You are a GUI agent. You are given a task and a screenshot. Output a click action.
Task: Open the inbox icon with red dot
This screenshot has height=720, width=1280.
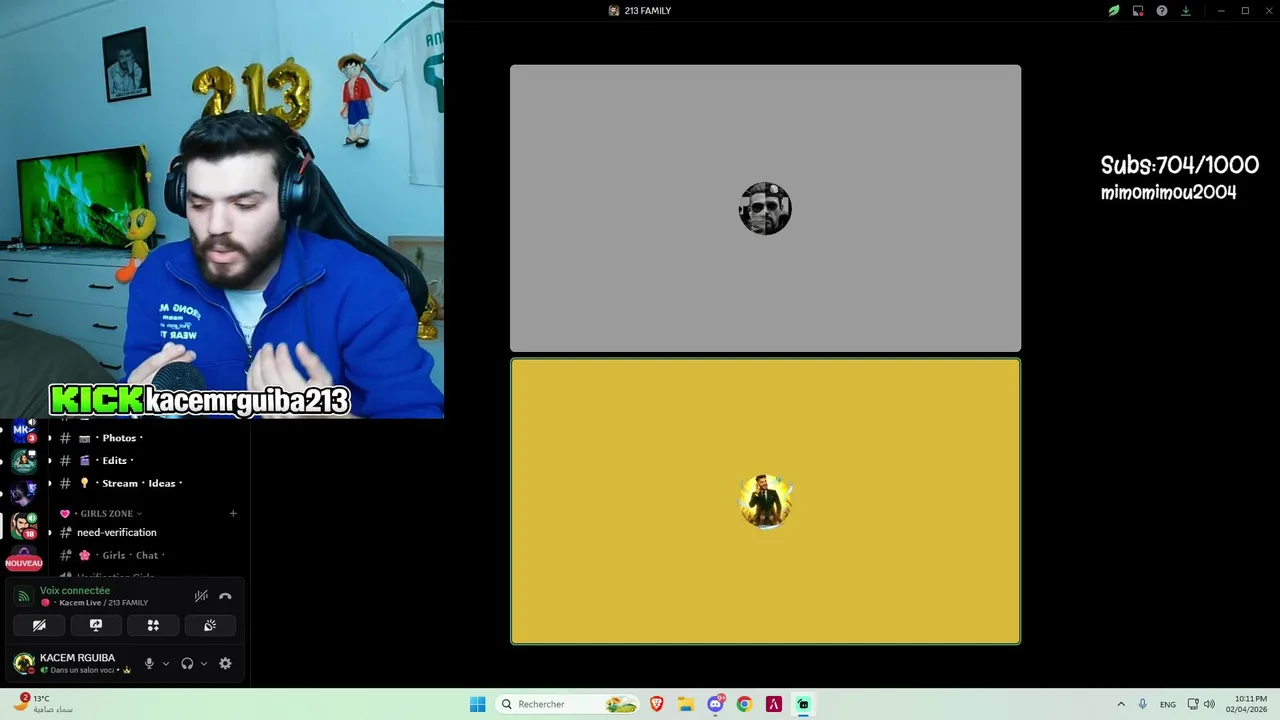pos(1138,11)
